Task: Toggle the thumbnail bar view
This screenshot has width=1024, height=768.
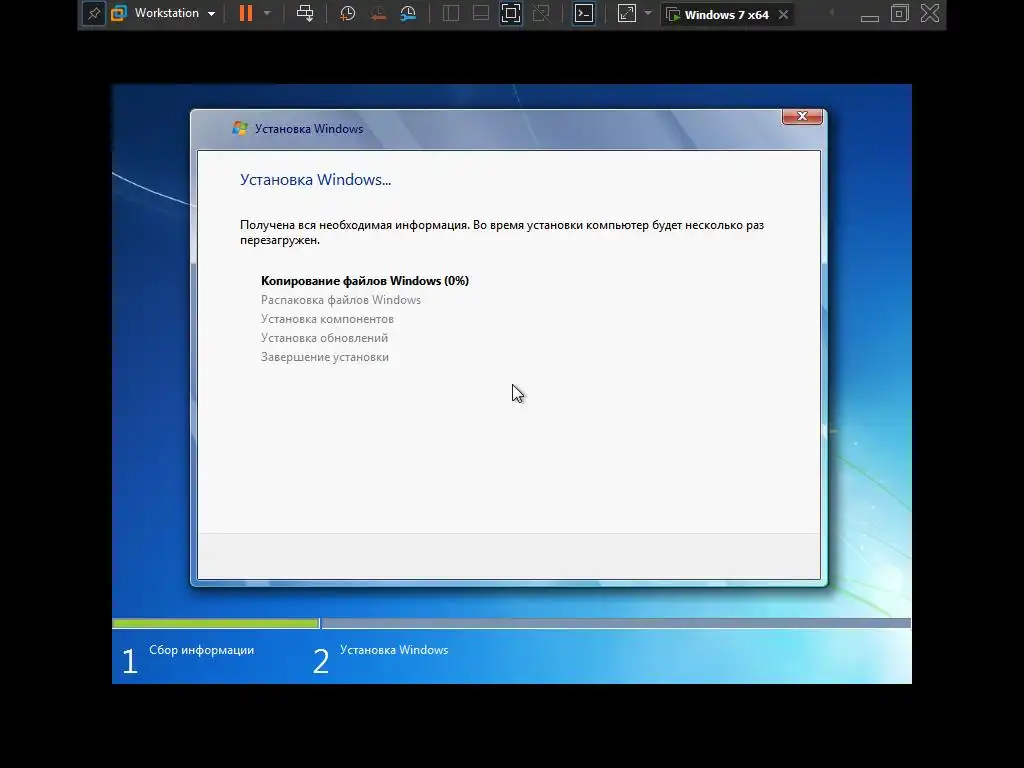Action: pos(481,13)
